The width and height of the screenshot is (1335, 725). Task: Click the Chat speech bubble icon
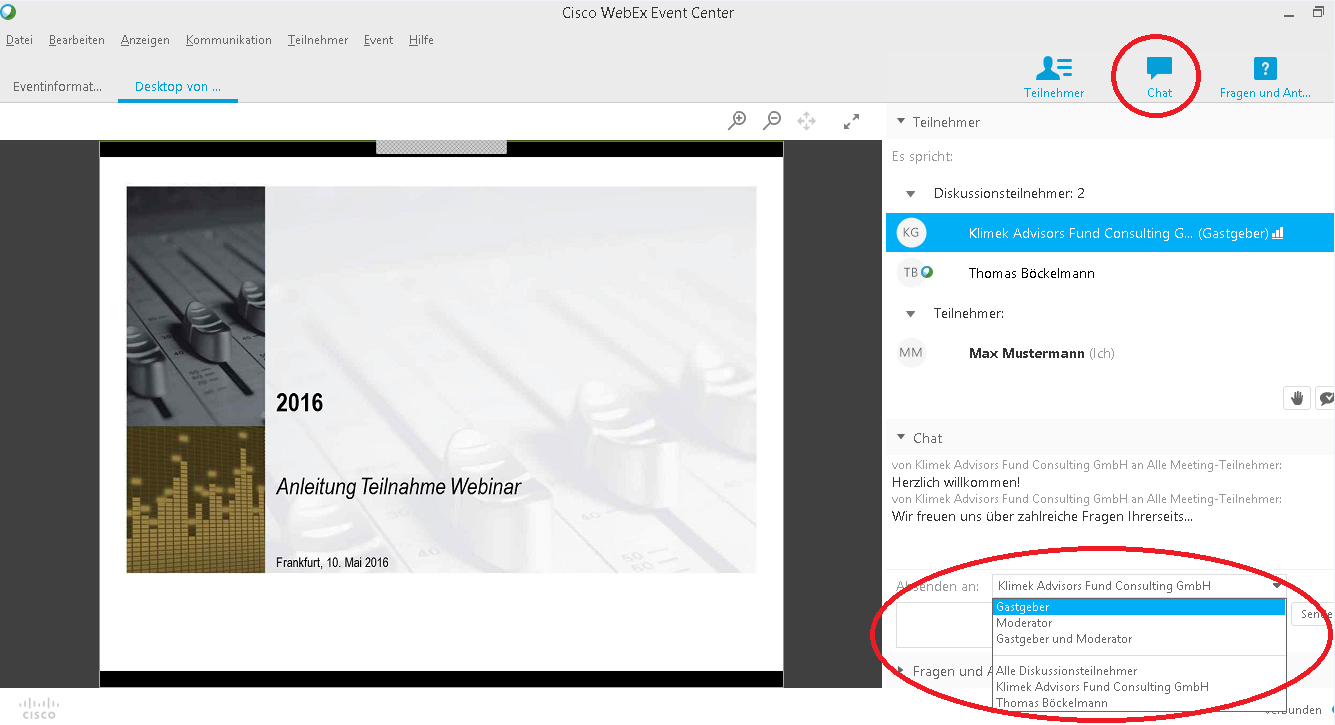click(x=1159, y=69)
